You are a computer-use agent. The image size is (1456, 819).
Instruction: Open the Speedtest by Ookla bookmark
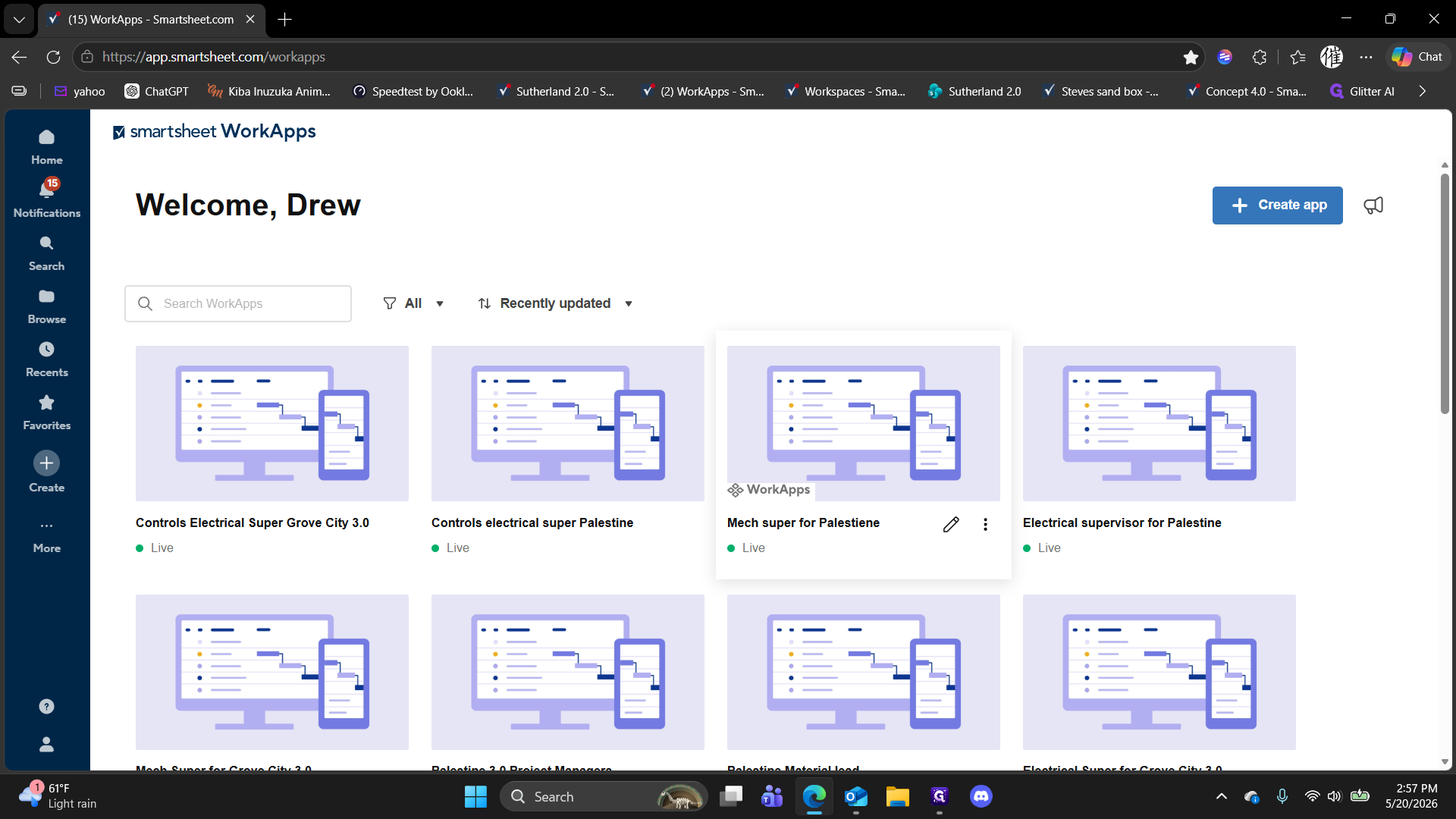pyautogui.click(x=413, y=91)
